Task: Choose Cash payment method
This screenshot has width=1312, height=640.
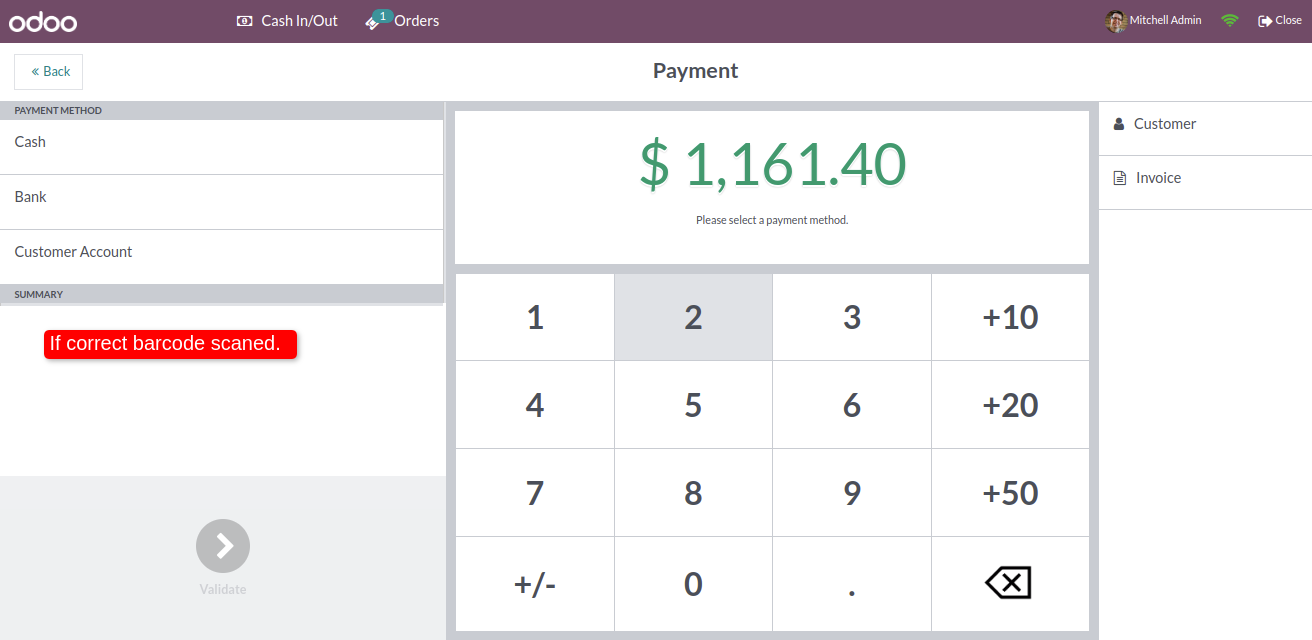Action: point(221,142)
